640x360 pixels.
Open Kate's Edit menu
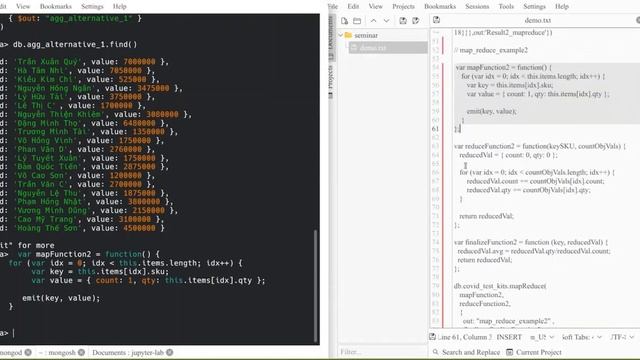(353, 6)
